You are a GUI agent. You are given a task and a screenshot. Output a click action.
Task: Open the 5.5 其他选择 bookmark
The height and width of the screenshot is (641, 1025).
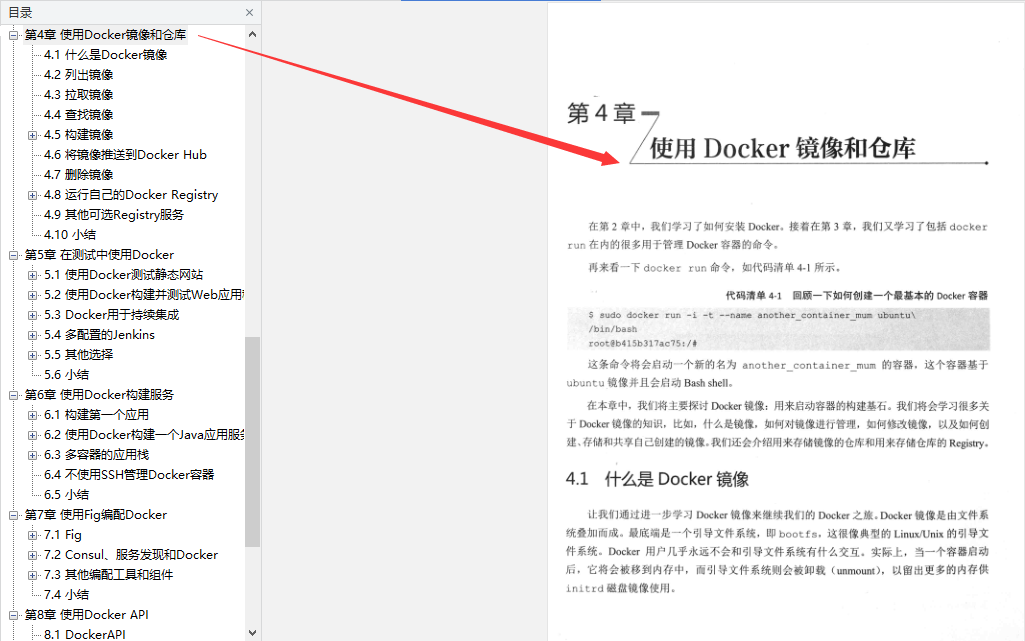point(78,355)
